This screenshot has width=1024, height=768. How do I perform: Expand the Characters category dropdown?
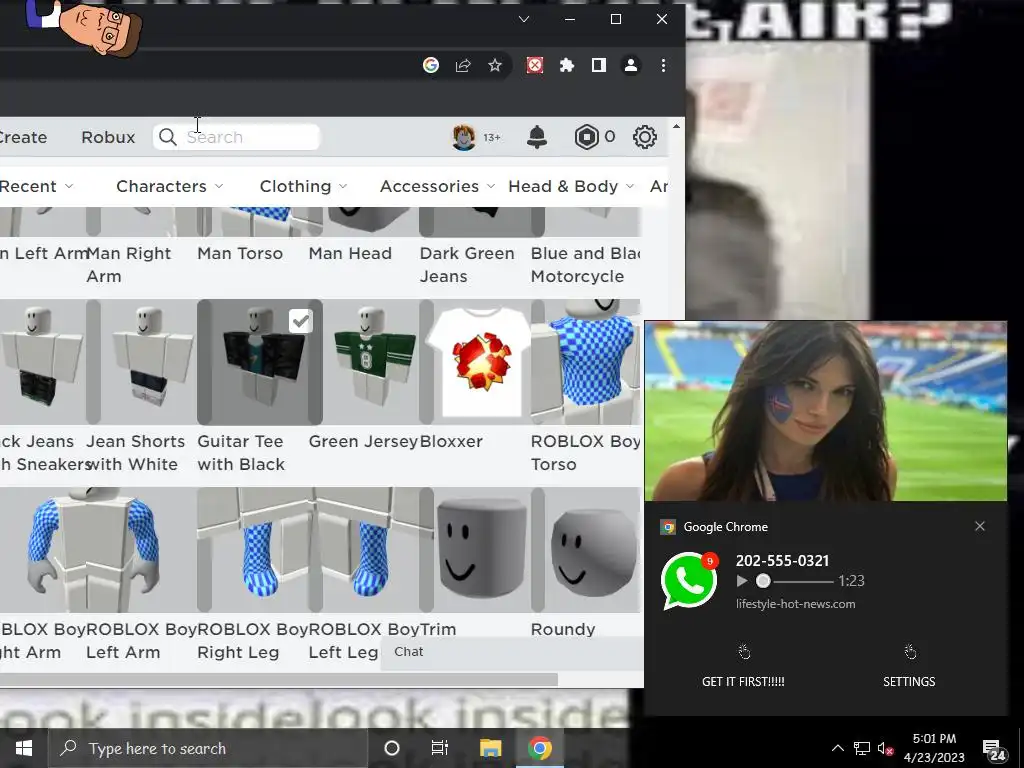pyautogui.click(x=170, y=186)
